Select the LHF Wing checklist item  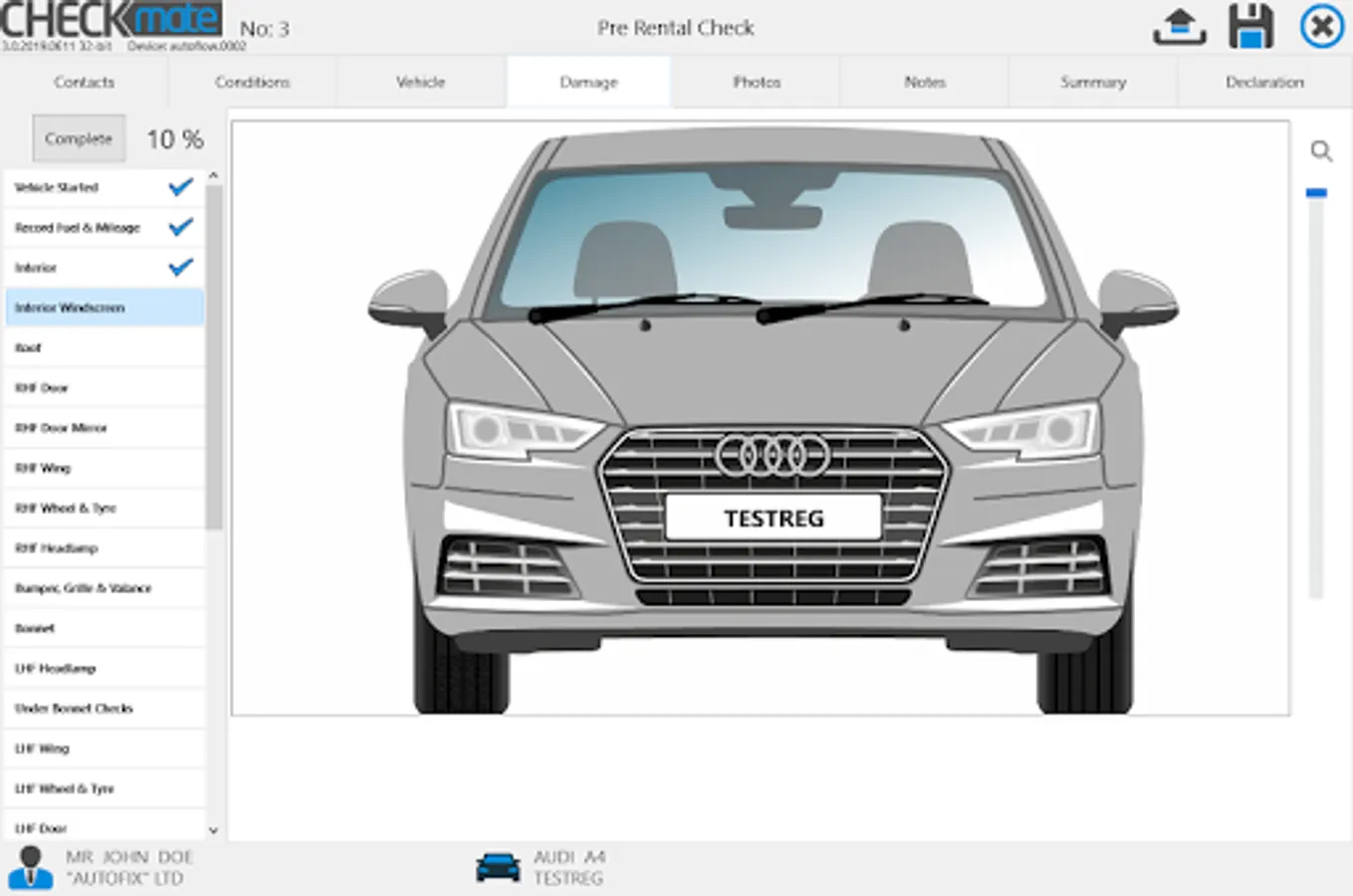click(105, 748)
